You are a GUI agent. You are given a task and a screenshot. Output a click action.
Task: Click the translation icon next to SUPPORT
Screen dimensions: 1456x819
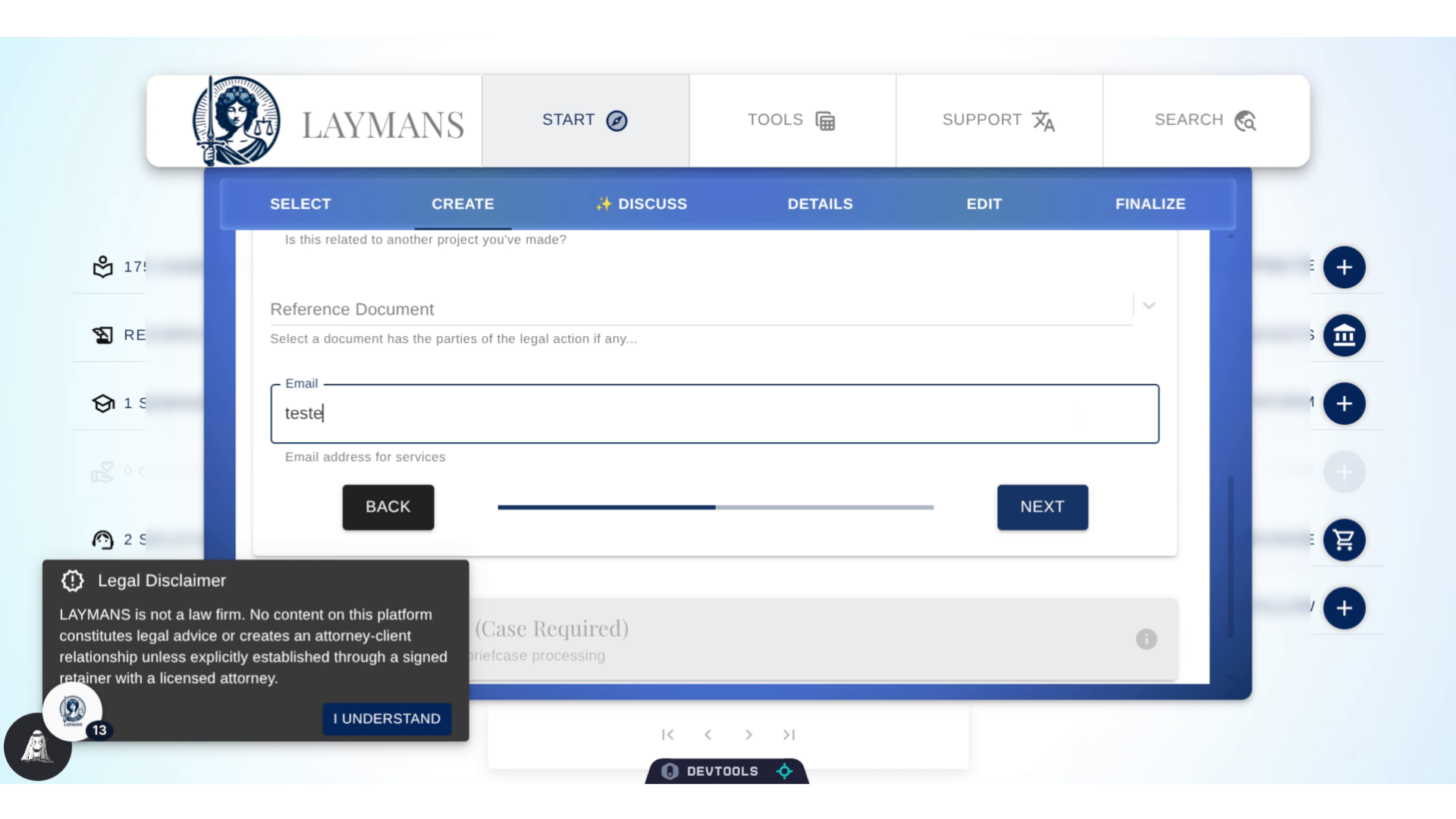[1044, 121]
